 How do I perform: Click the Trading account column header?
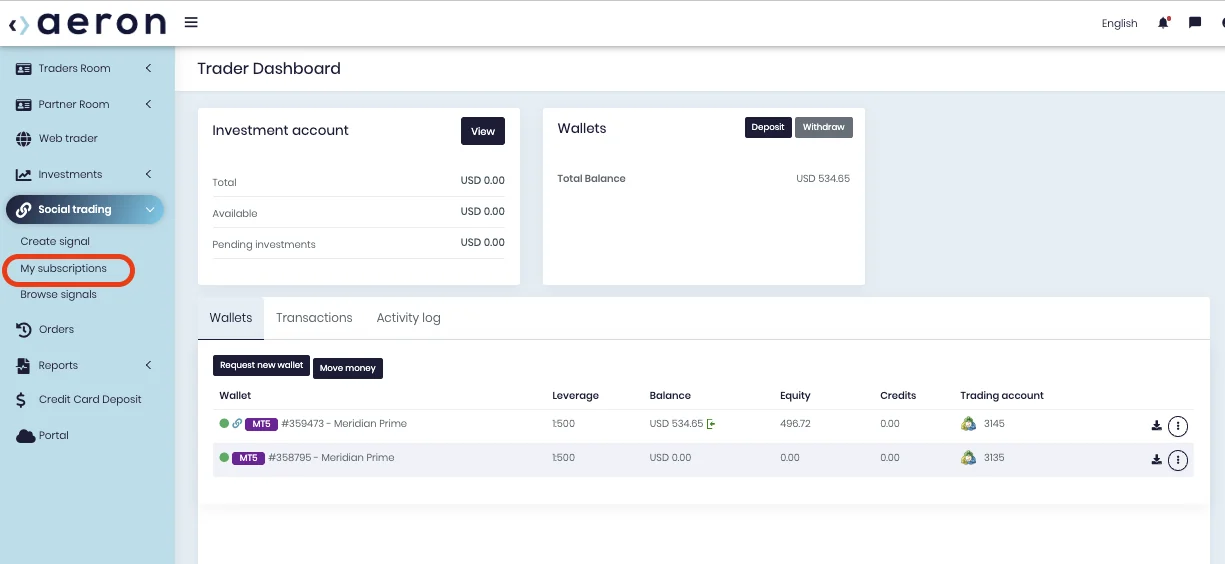[1002, 396]
